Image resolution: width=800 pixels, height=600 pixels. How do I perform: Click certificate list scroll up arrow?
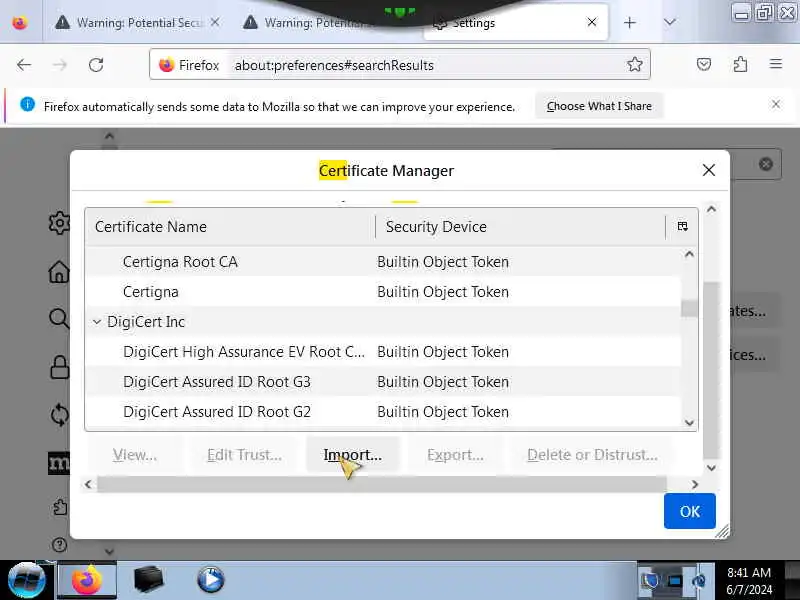(689, 254)
